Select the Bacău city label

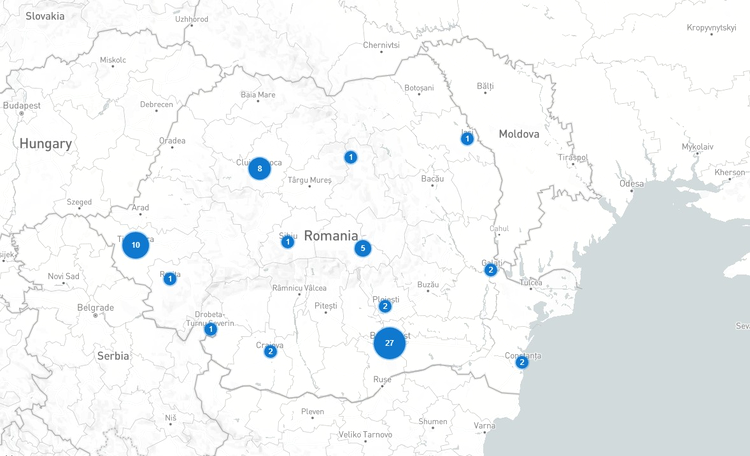tap(432, 178)
